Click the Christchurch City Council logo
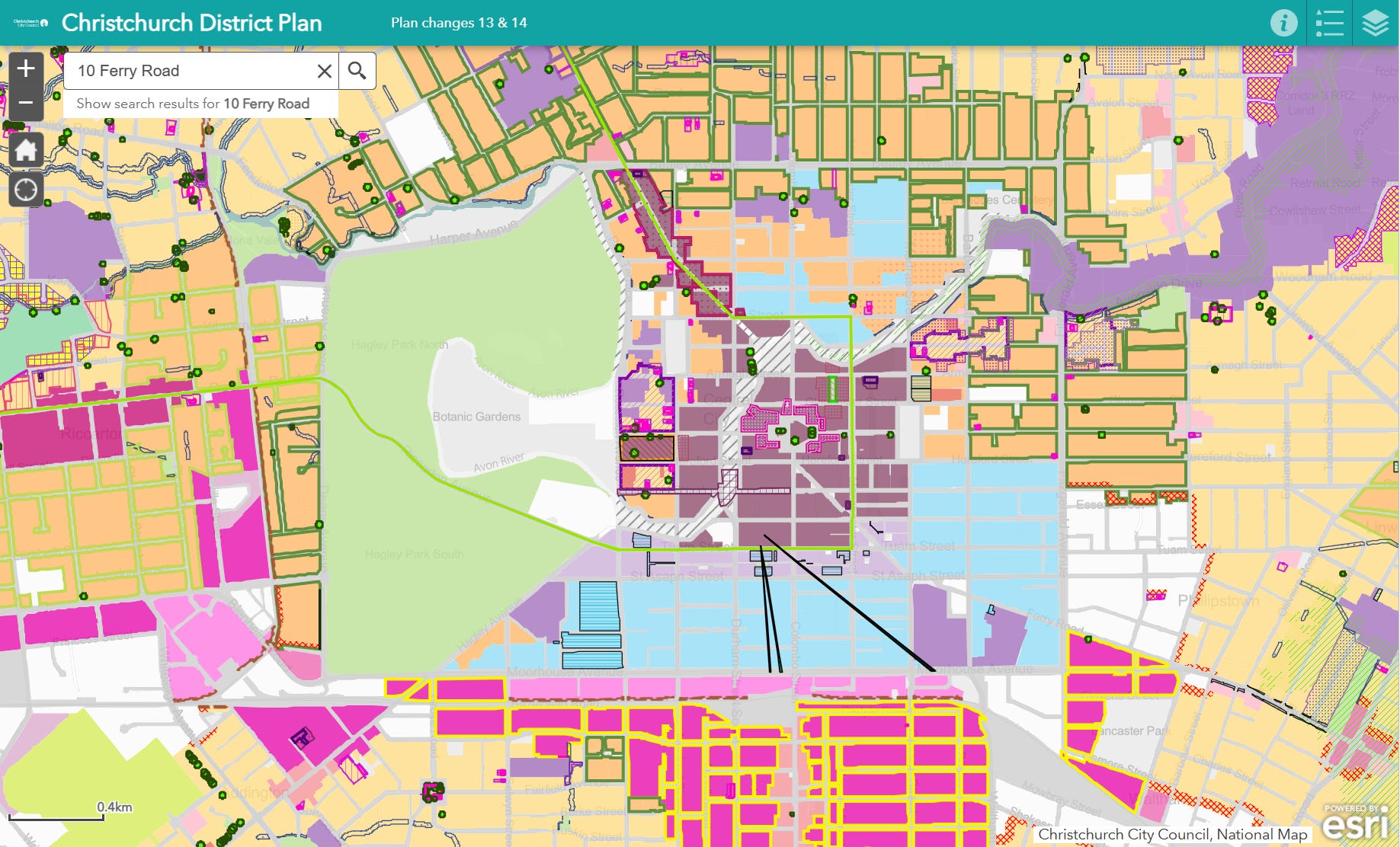1400x847 pixels. click(30, 23)
